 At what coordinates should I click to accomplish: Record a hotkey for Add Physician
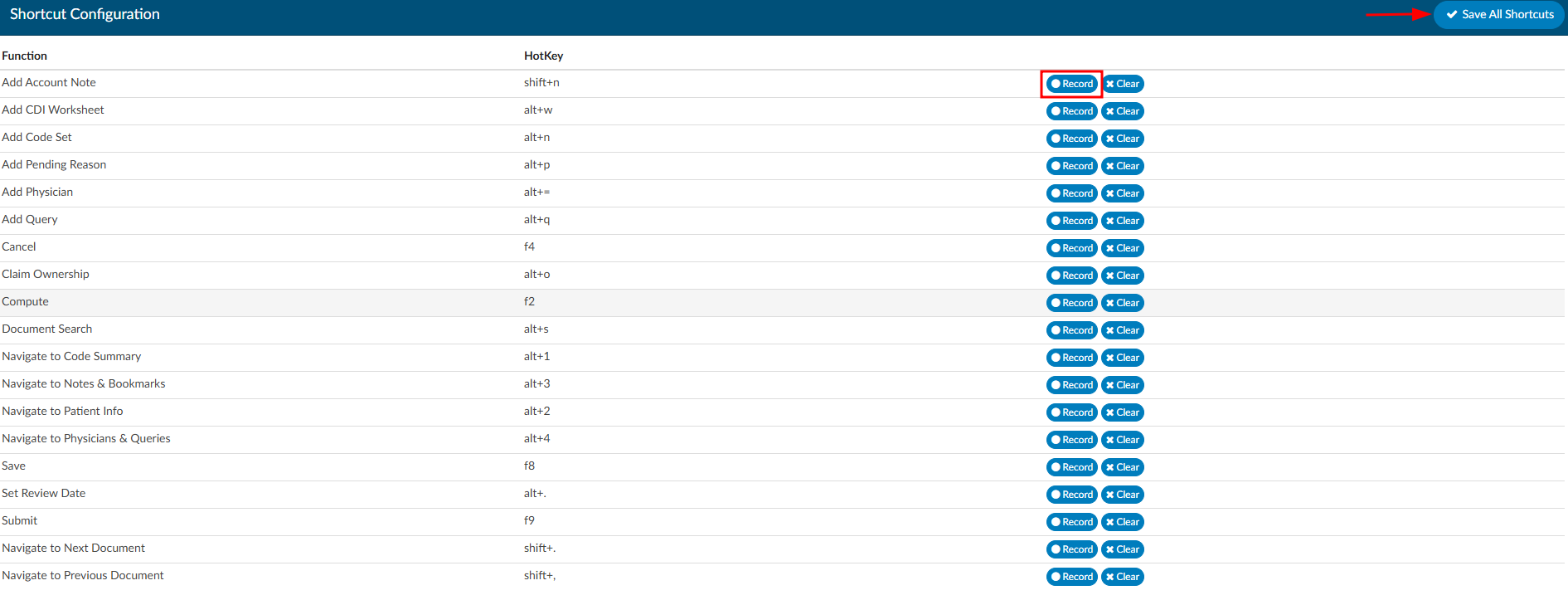coord(1071,193)
